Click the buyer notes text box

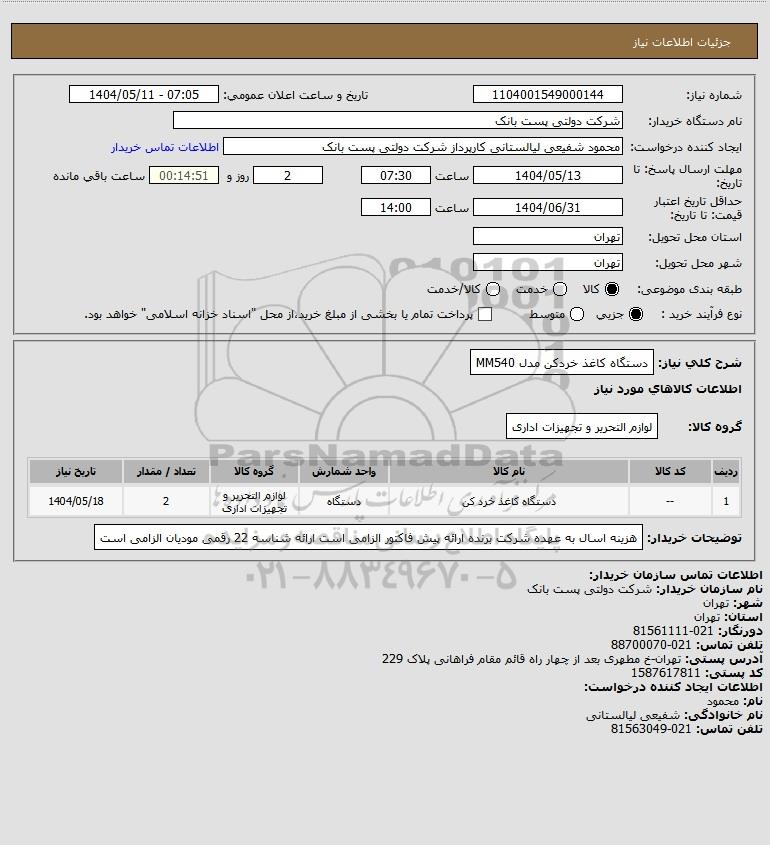click(368, 538)
